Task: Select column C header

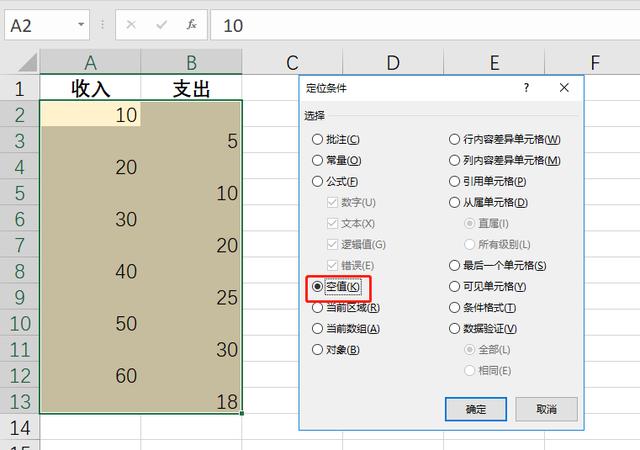Action: click(292, 62)
